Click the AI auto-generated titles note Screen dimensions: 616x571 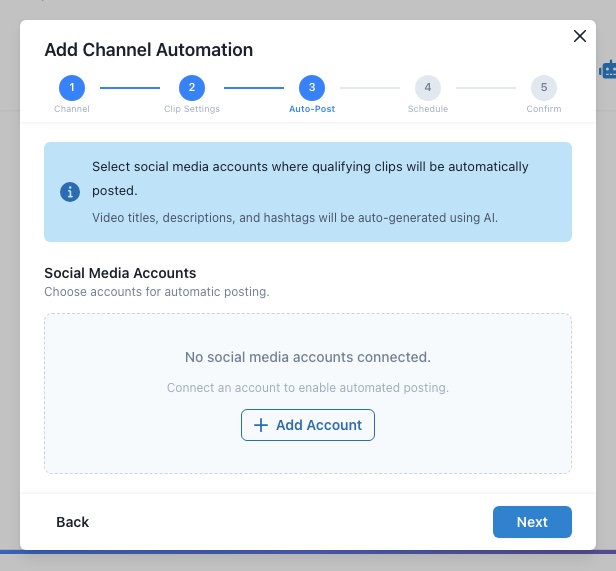(x=295, y=218)
